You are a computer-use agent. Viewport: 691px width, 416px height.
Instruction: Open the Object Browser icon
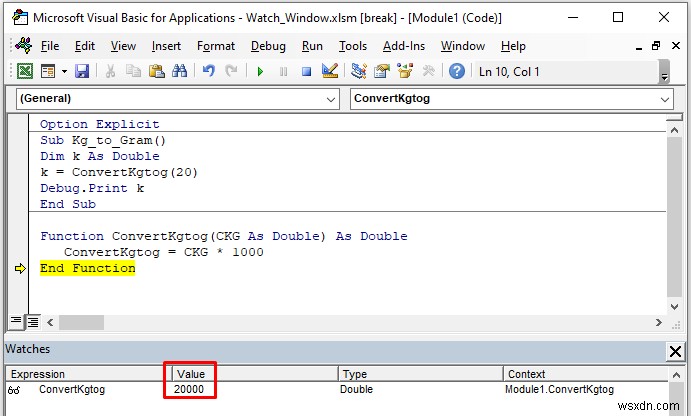coord(405,71)
